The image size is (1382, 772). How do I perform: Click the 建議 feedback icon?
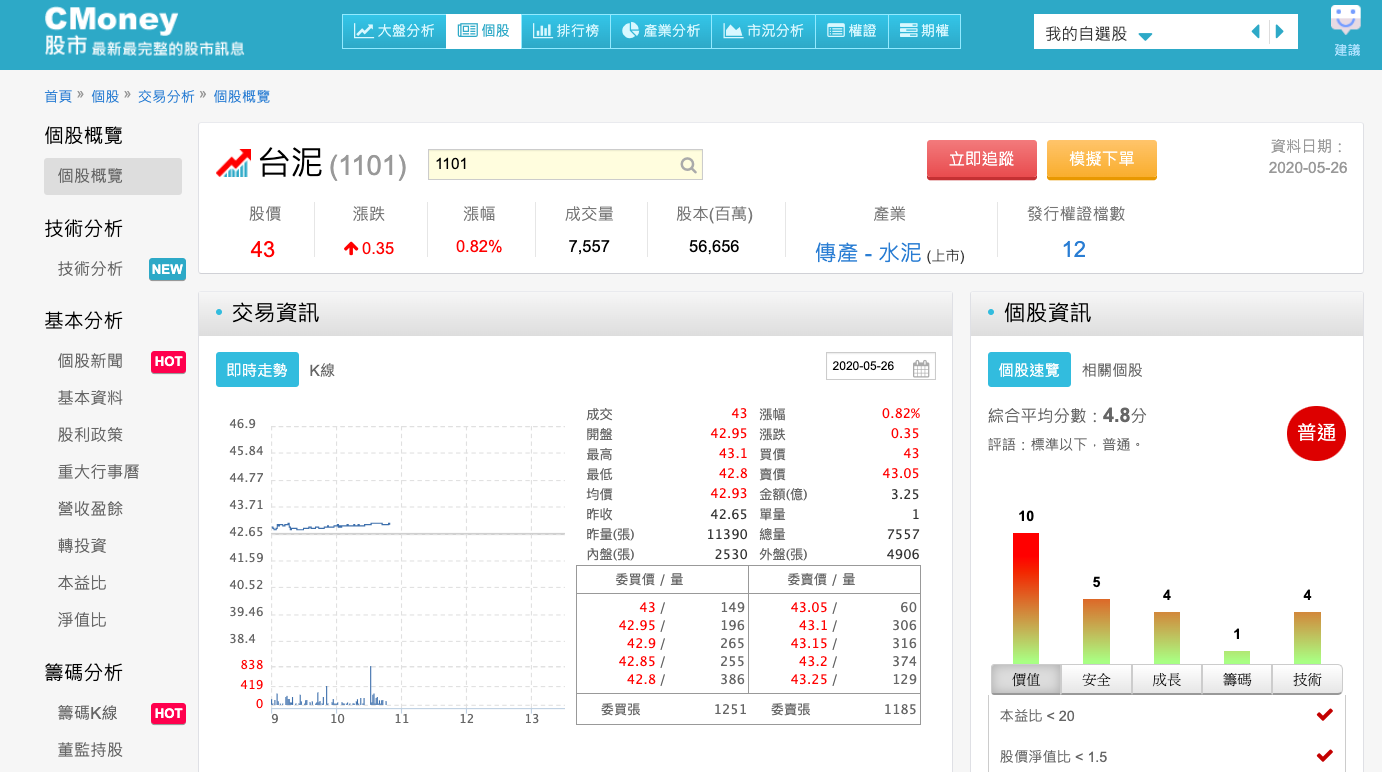tap(1346, 31)
